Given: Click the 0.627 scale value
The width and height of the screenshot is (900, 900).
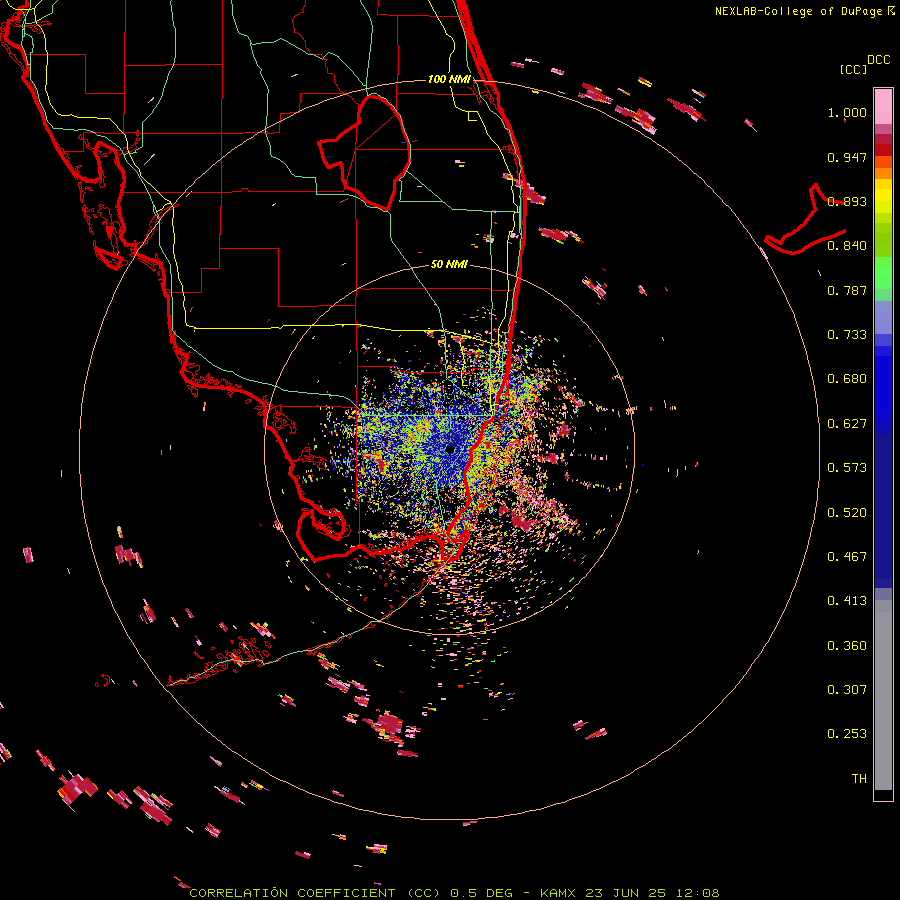Looking at the screenshot, I should [847, 424].
